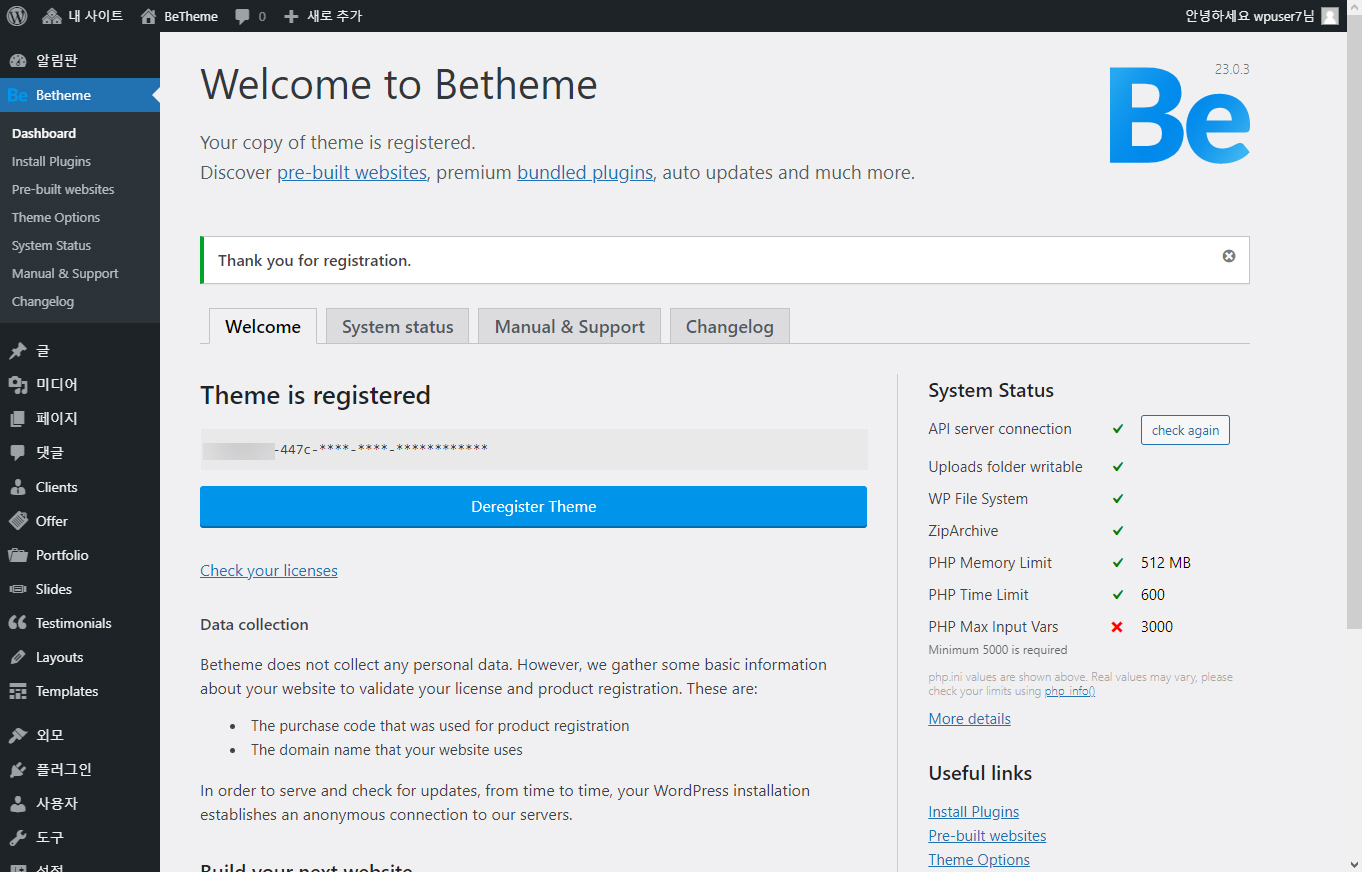The image size is (1362, 872).
Task: Open Offer tag icon
Action: pos(17,521)
